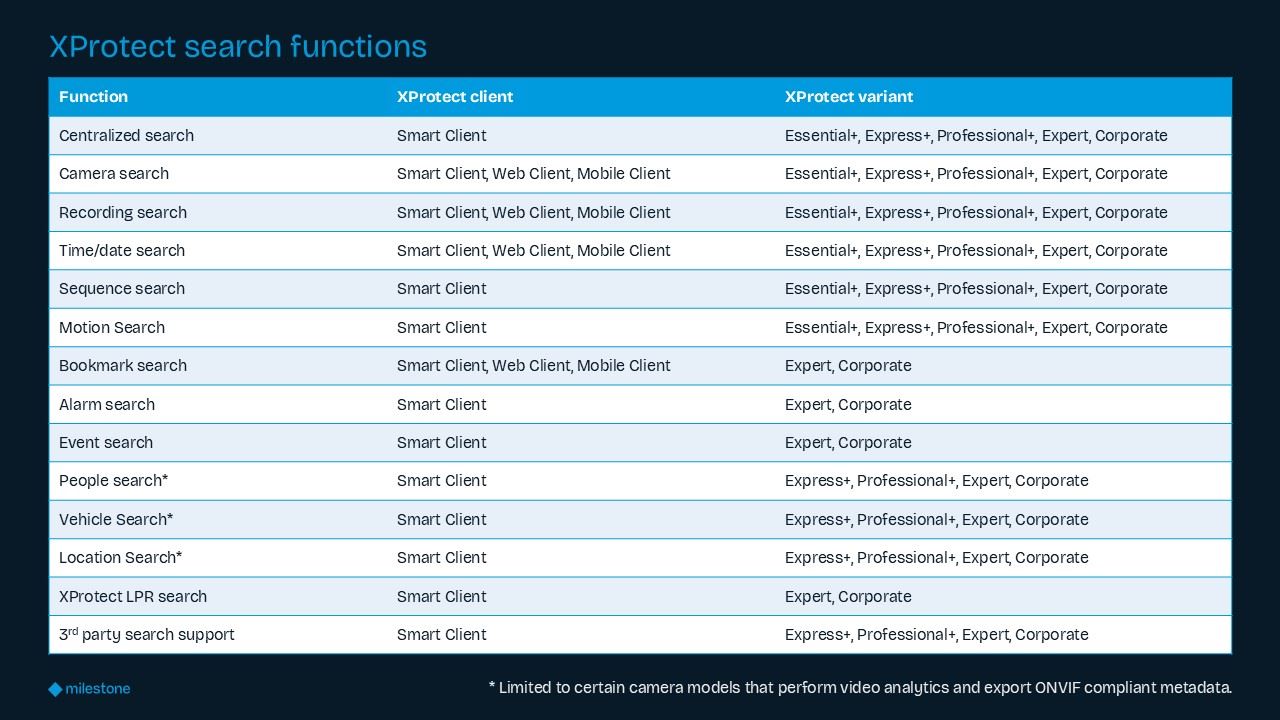Click the 'XProtect variant' column header
The width and height of the screenshot is (1280, 720).
848,97
